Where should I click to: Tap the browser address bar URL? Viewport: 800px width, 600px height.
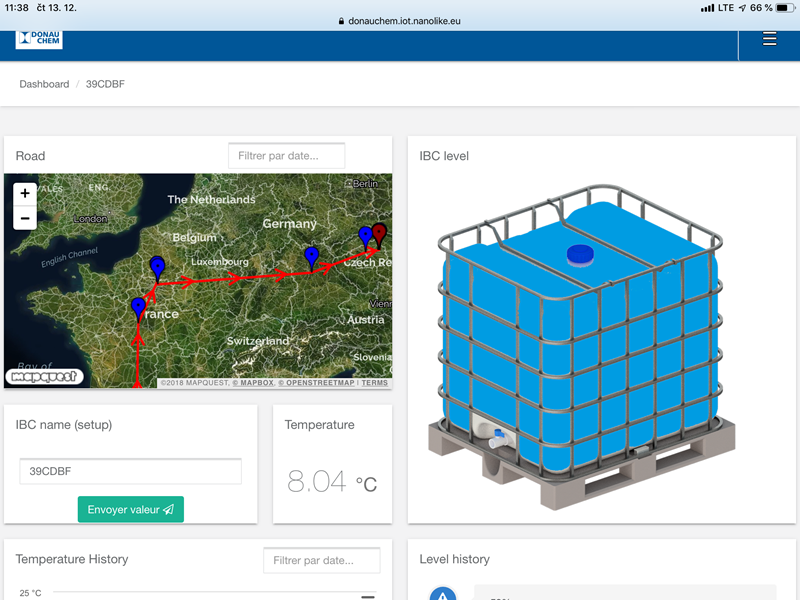405,20
